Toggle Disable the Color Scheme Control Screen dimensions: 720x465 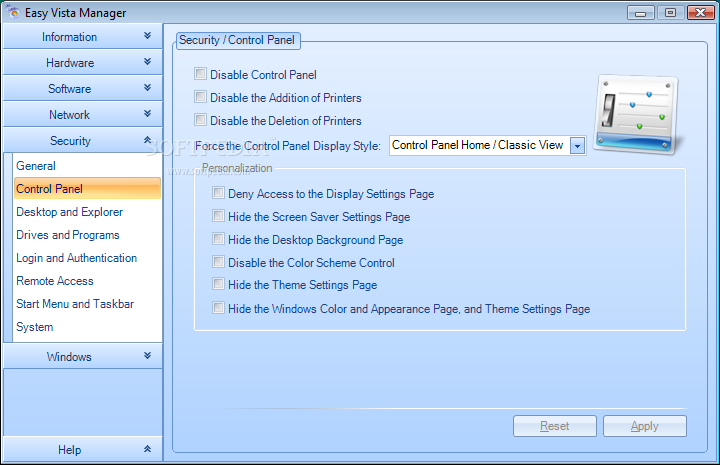(219, 262)
